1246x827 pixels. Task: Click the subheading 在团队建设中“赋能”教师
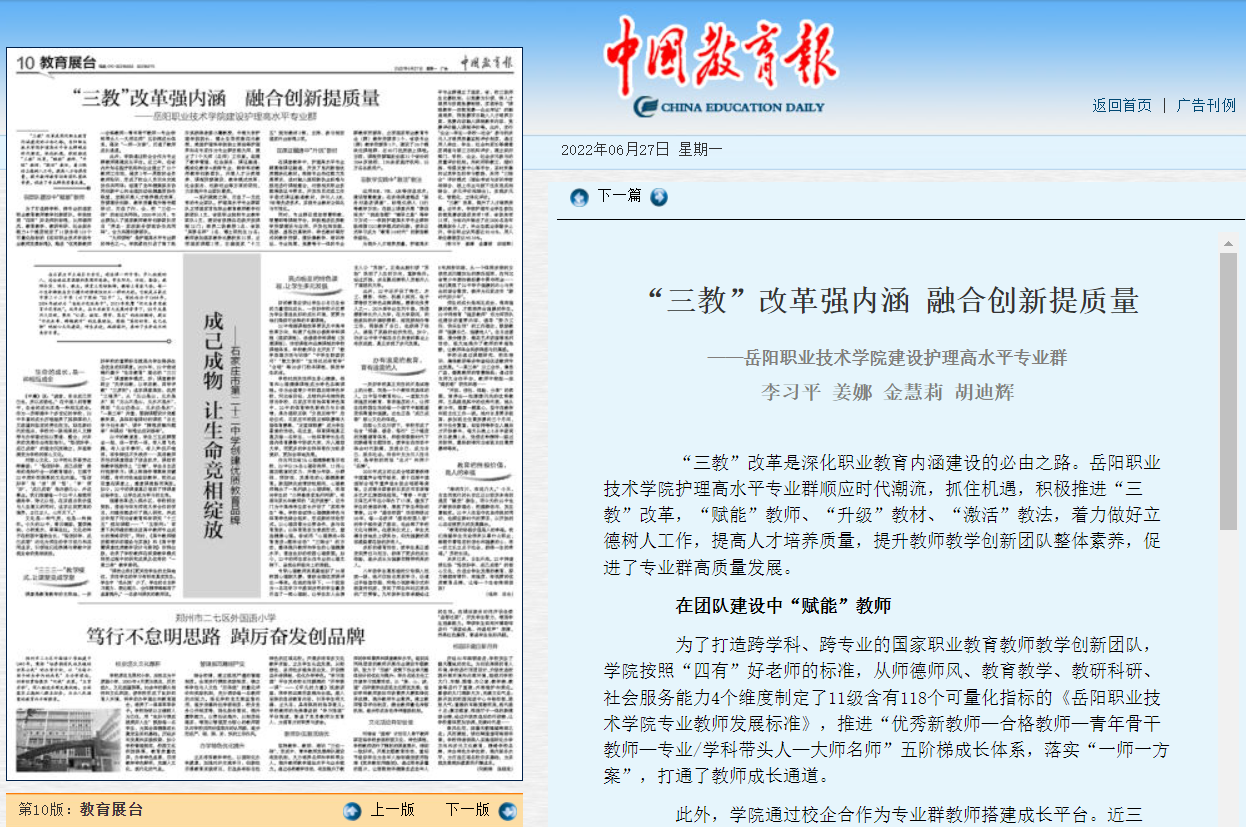pyautogui.click(x=783, y=606)
